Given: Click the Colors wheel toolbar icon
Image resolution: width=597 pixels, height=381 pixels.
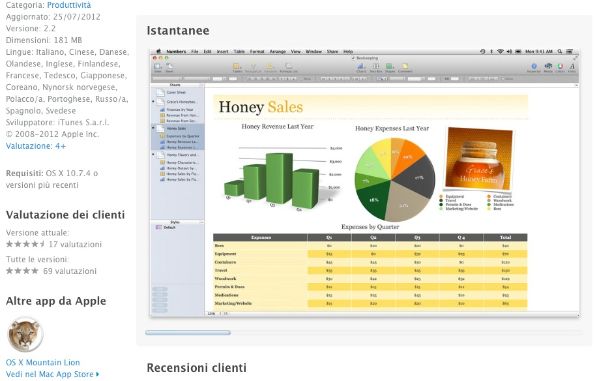Looking at the screenshot, I should 560,68.
